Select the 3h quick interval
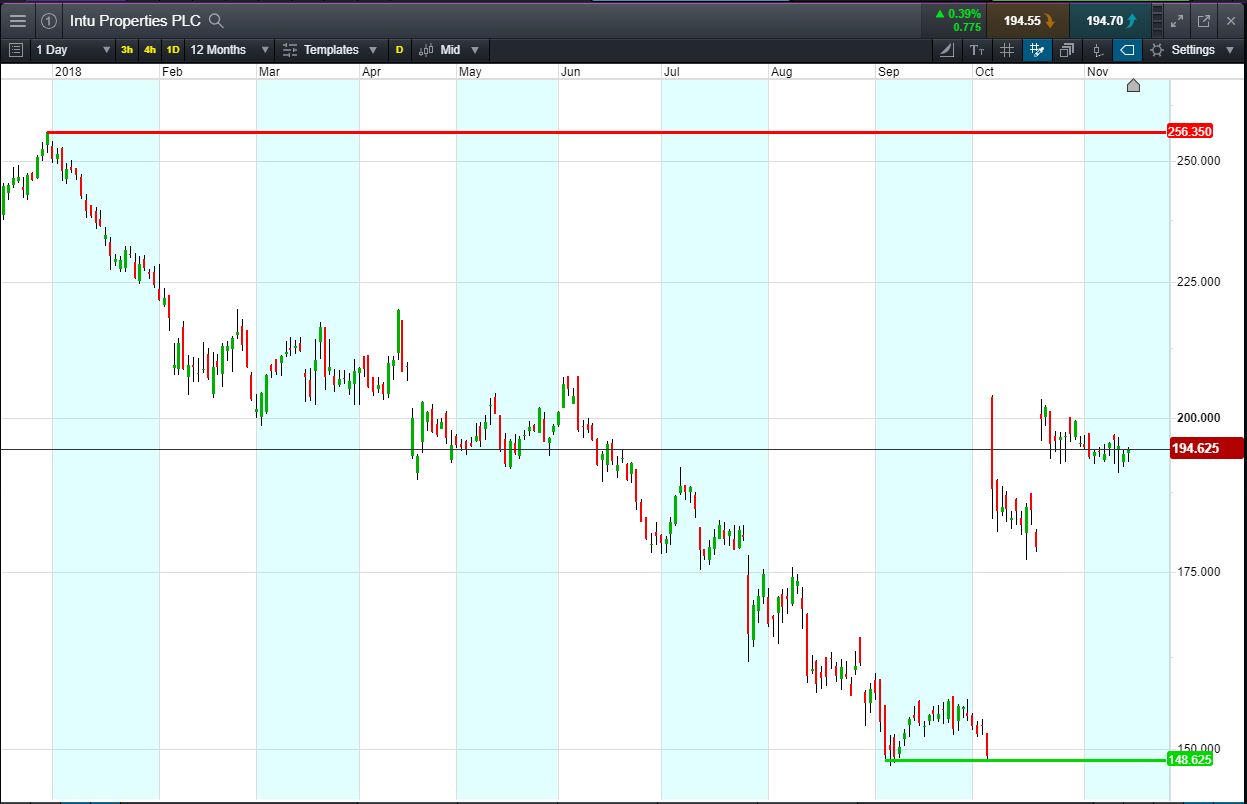 [x=128, y=49]
